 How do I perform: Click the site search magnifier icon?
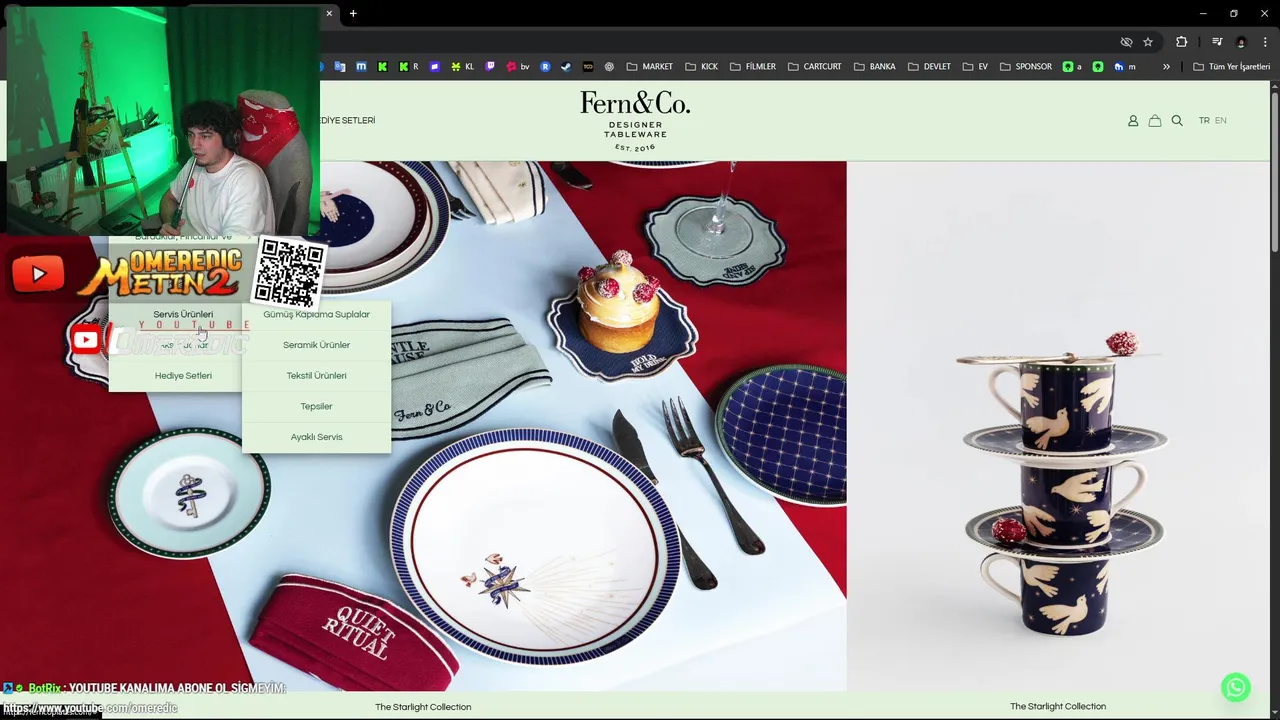(1177, 121)
